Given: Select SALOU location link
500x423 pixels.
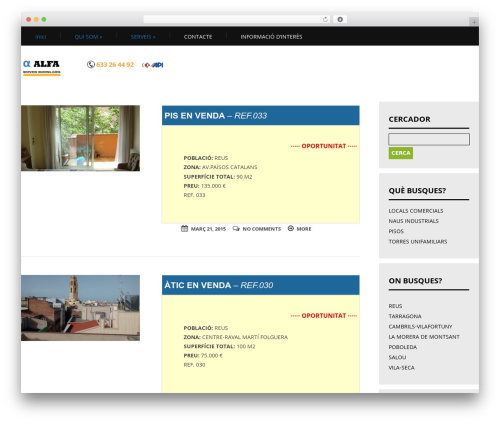Looking at the screenshot, I should coord(397,358).
